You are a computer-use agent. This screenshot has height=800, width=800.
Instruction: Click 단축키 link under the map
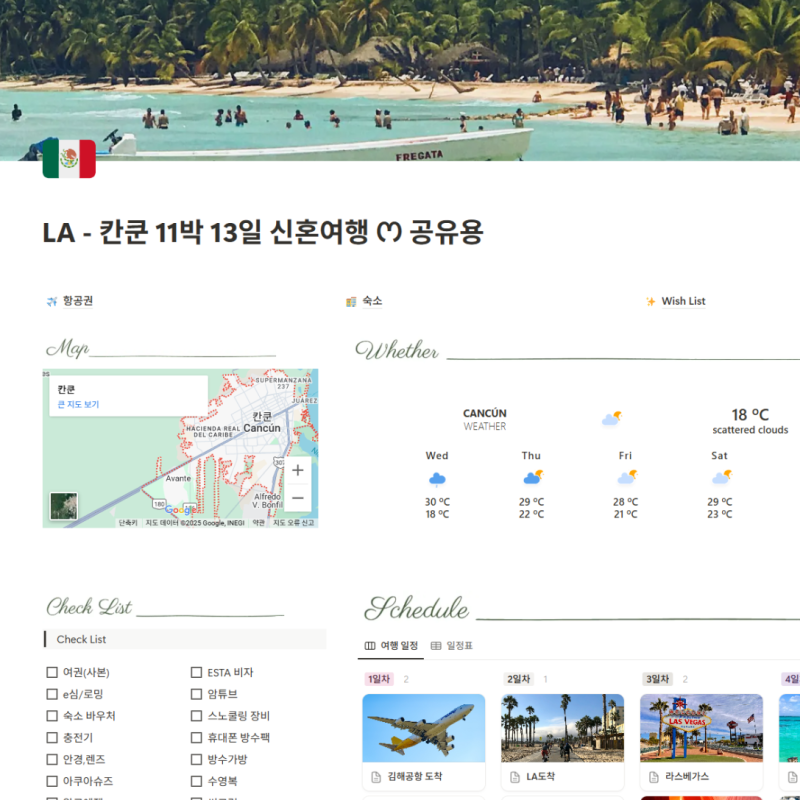pyautogui.click(x=128, y=523)
